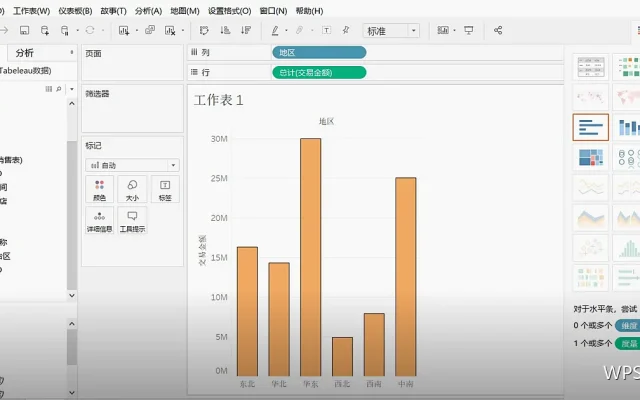Click the 工作表 1 sheet title
The width and height of the screenshot is (640, 400).
click(218, 100)
